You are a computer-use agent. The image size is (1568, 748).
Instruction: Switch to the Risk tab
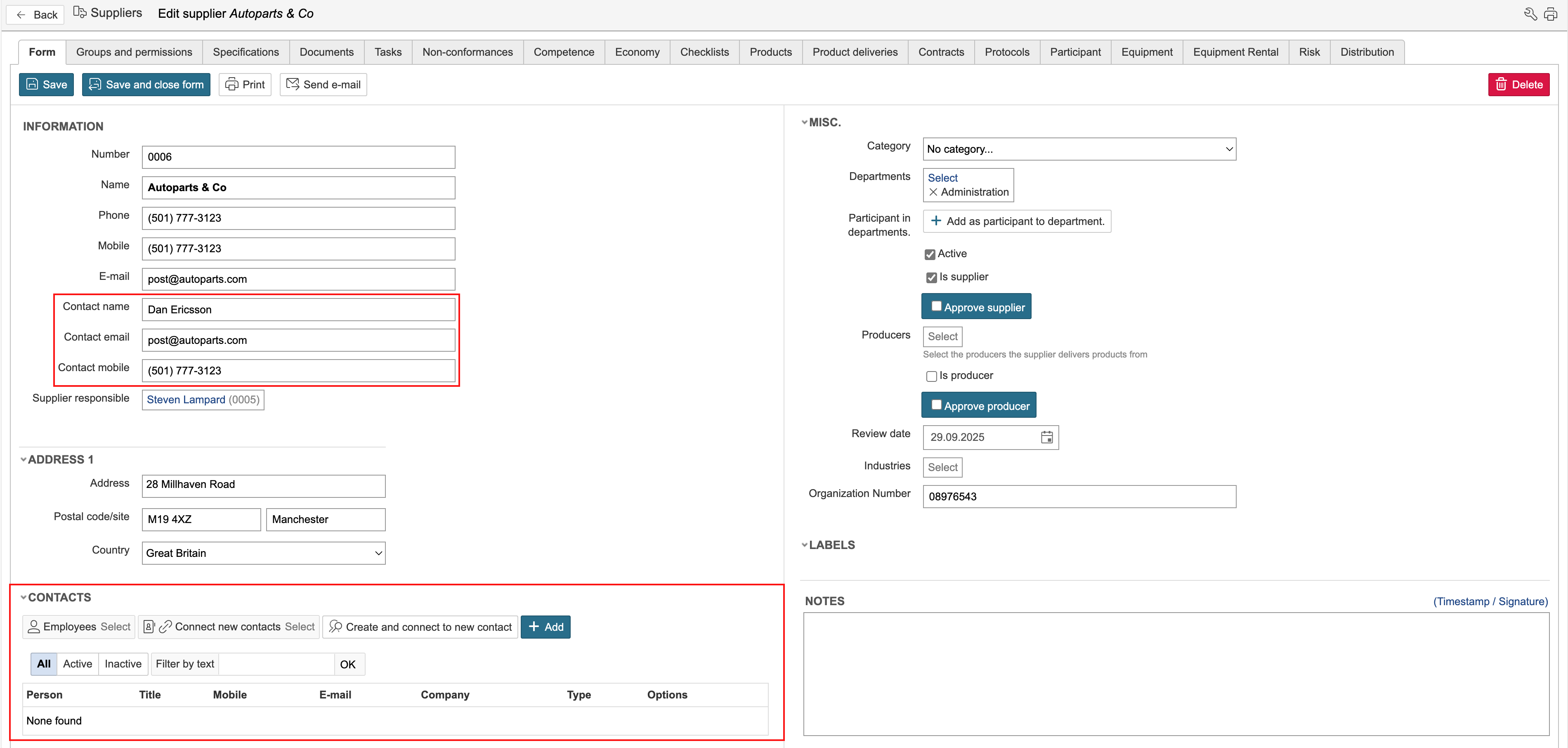1309,52
